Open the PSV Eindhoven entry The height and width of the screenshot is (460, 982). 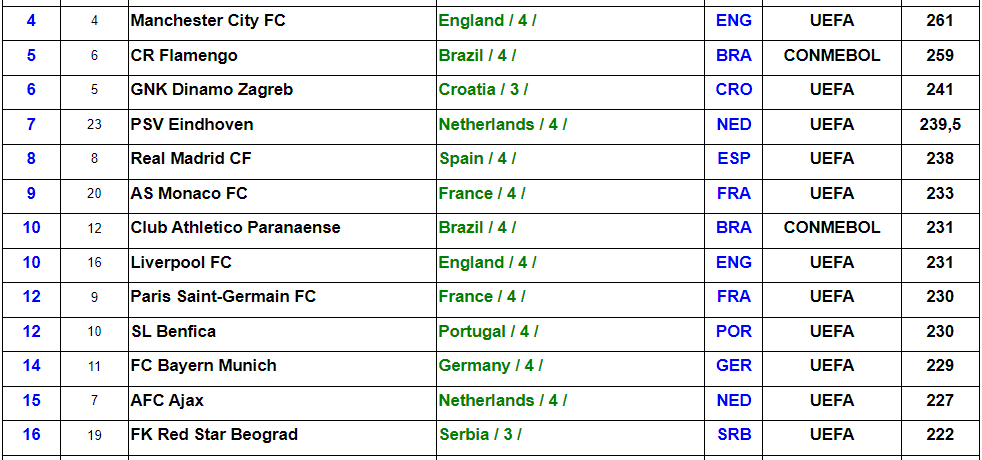192,125
